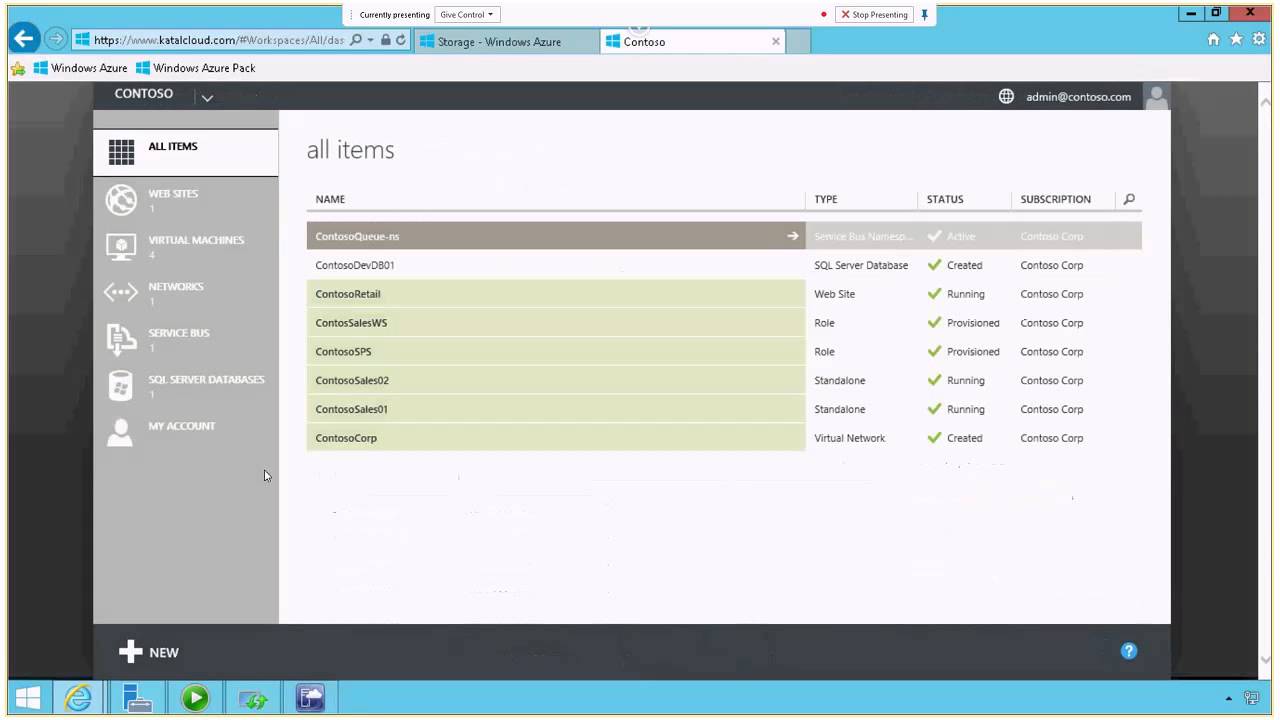Click the browser Favorites star icon
The height and width of the screenshot is (720, 1280).
click(x=1236, y=39)
